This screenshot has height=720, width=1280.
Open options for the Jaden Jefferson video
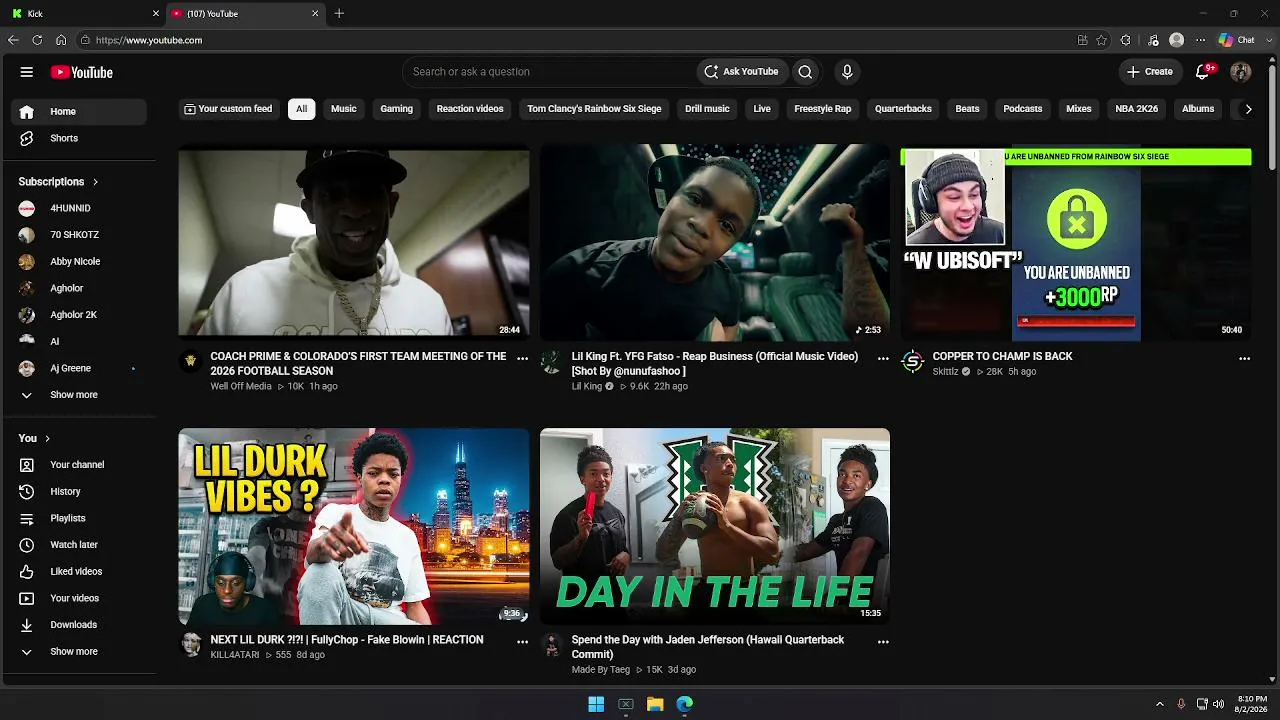(883, 642)
